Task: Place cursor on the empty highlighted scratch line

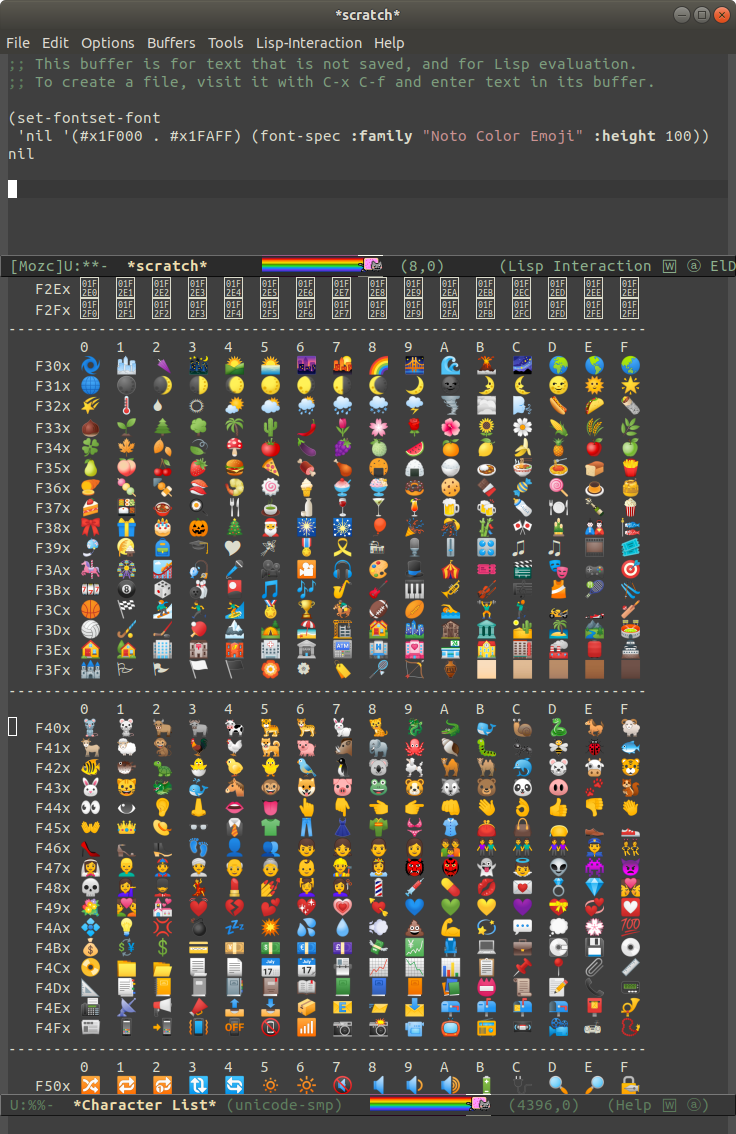Action: [x=368, y=189]
